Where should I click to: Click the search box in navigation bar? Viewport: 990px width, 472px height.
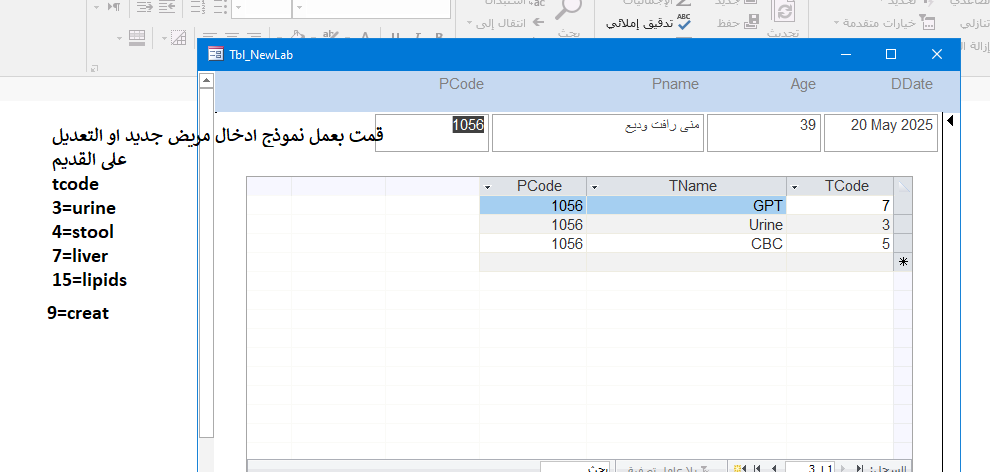click(576, 468)
